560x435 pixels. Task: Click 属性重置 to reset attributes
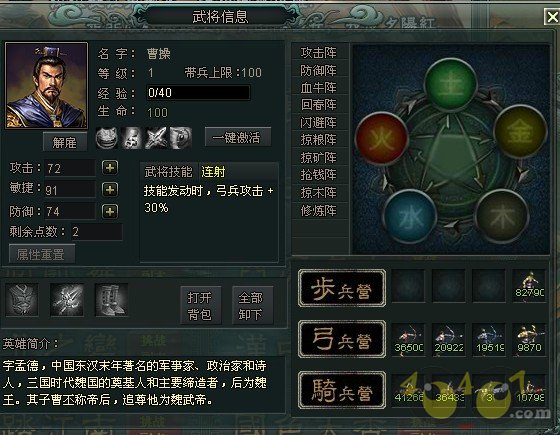(x=42, y=254)
